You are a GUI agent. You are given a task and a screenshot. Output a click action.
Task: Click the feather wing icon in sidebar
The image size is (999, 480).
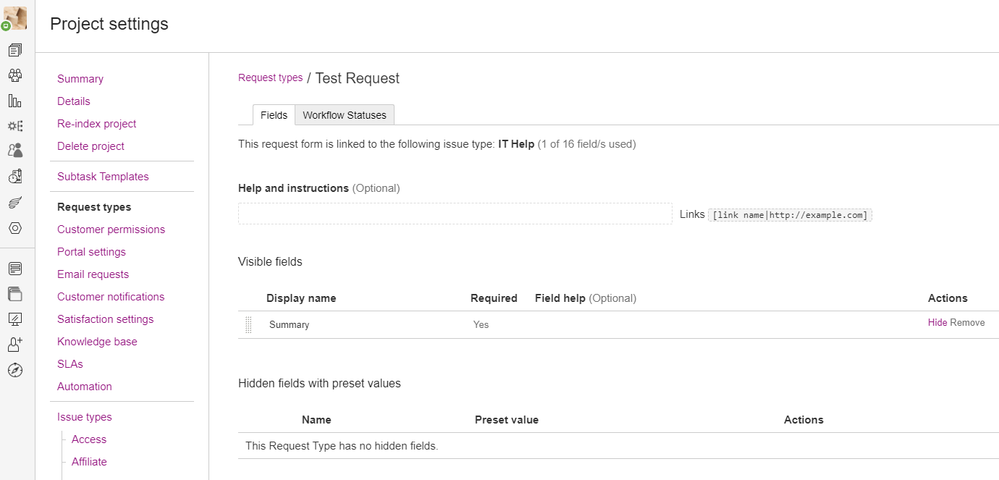(15, 203)
